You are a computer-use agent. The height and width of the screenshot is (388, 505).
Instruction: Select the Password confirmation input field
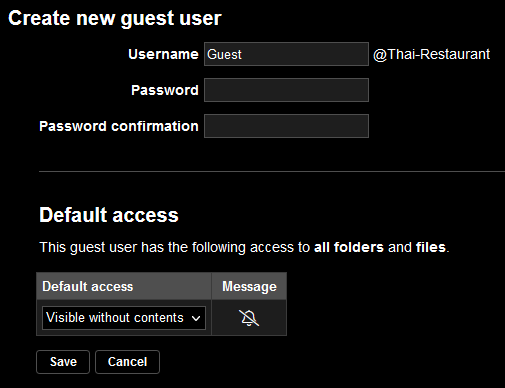pos(286,126)
